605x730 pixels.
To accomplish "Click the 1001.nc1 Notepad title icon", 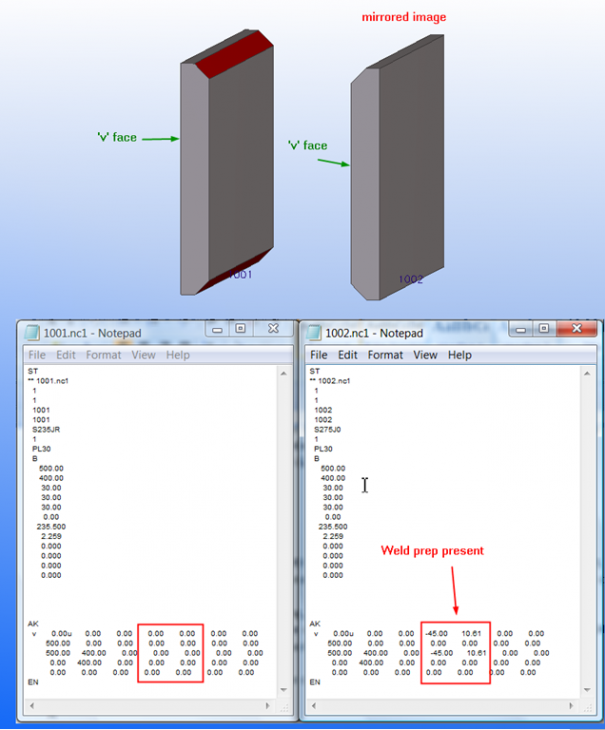I will (32, 333).
